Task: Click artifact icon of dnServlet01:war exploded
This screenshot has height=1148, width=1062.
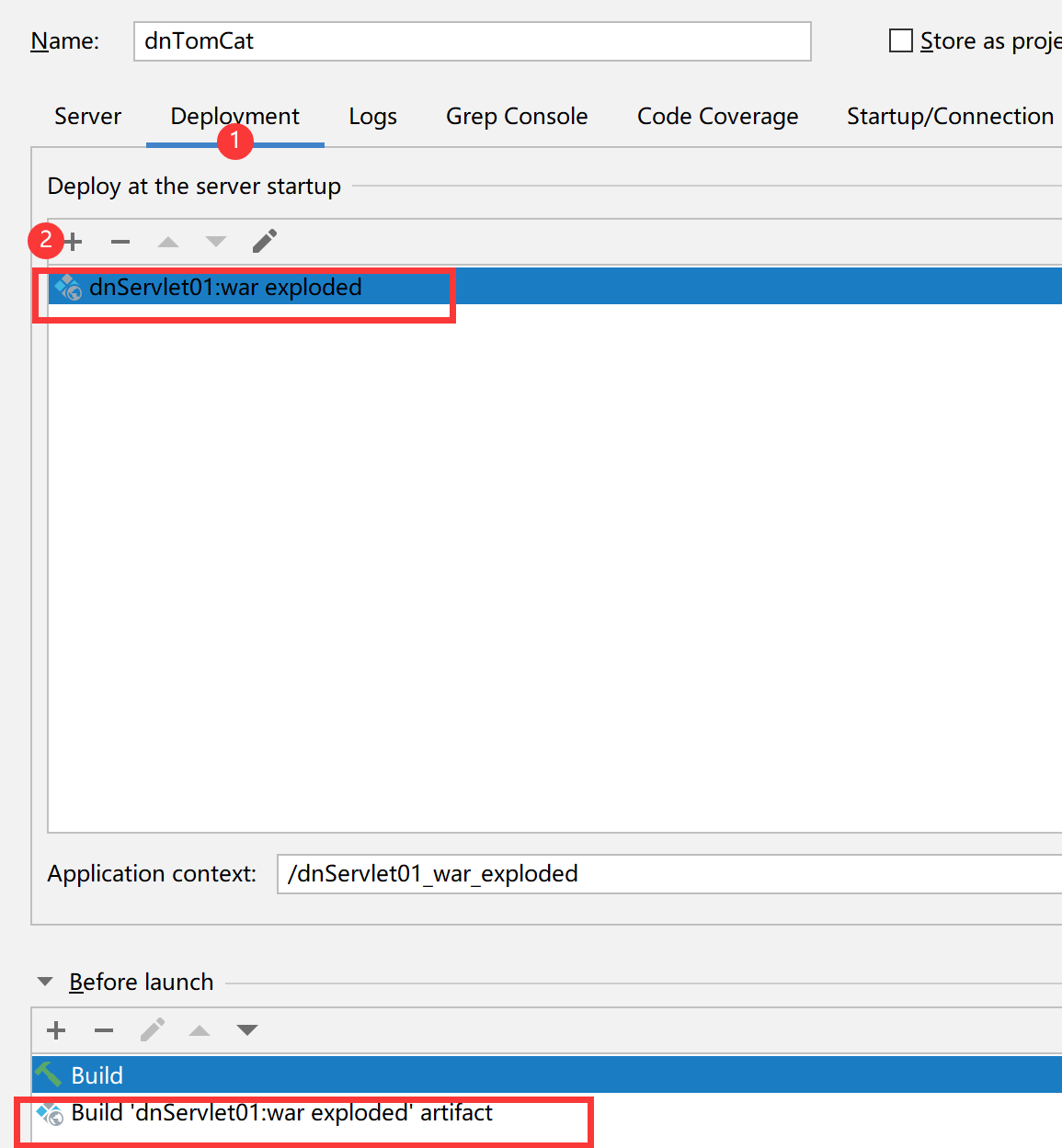Action: coord(68,288)
